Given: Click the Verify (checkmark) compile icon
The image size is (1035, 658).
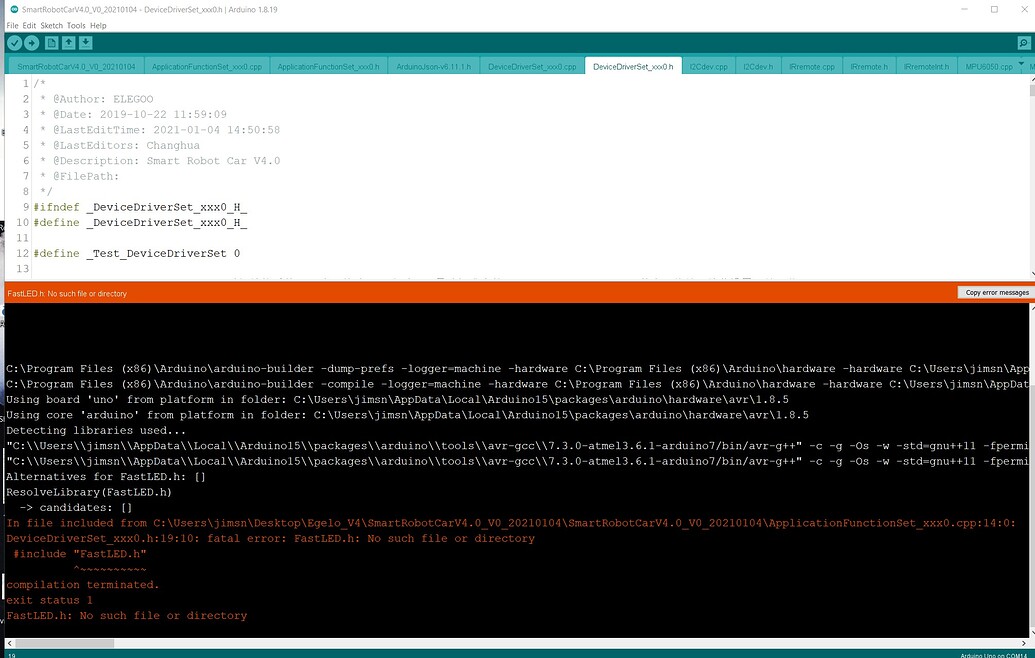Looking at the screenshot, I should pyautogui.click(x=13, y=43).
